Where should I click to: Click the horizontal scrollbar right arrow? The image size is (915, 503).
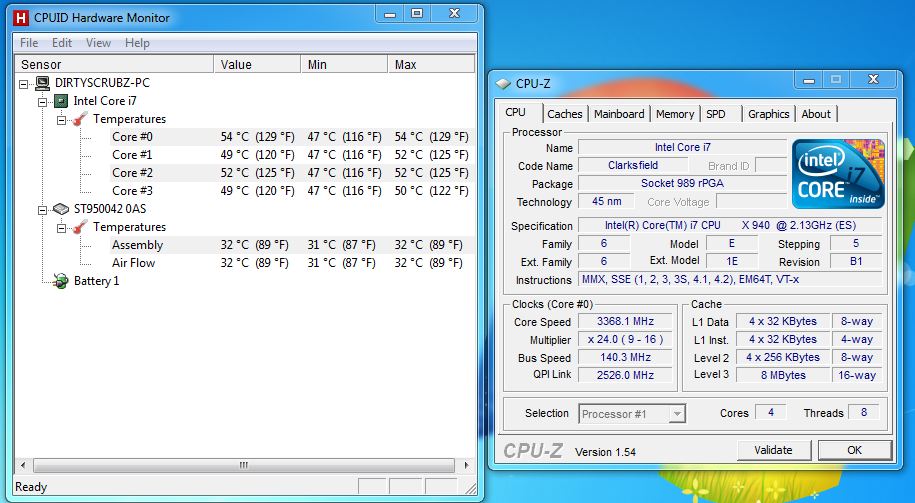[466, 465]
